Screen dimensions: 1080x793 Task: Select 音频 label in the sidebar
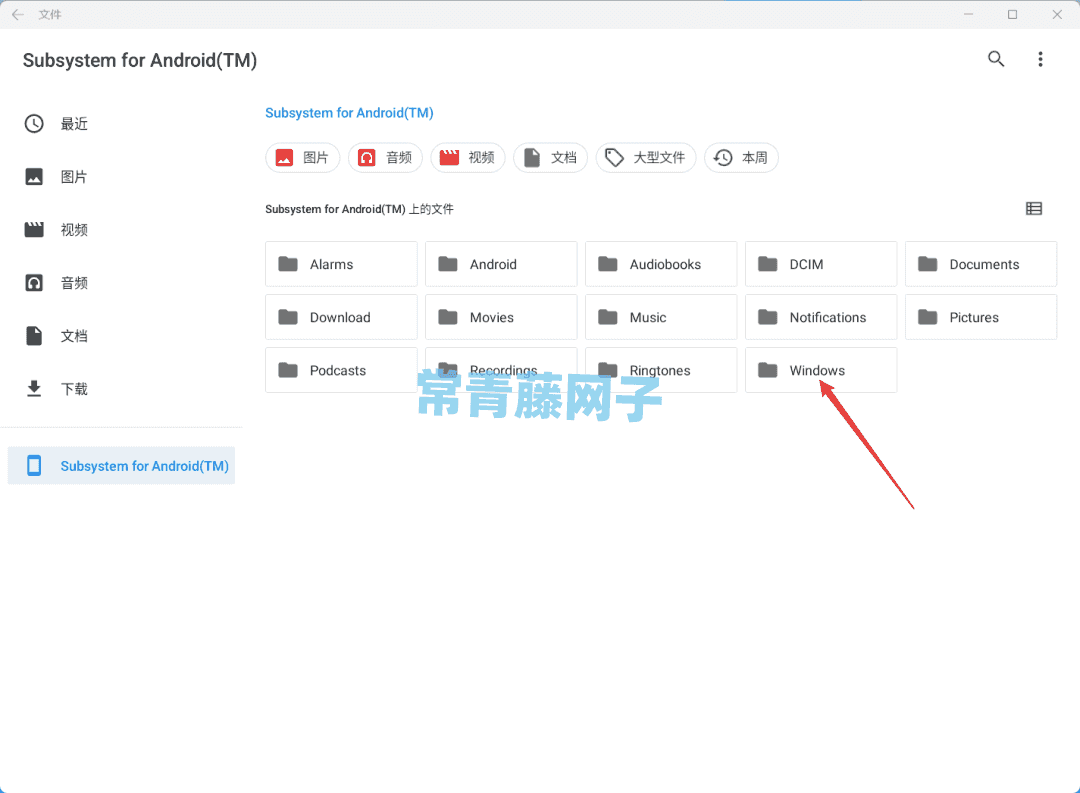74,283
